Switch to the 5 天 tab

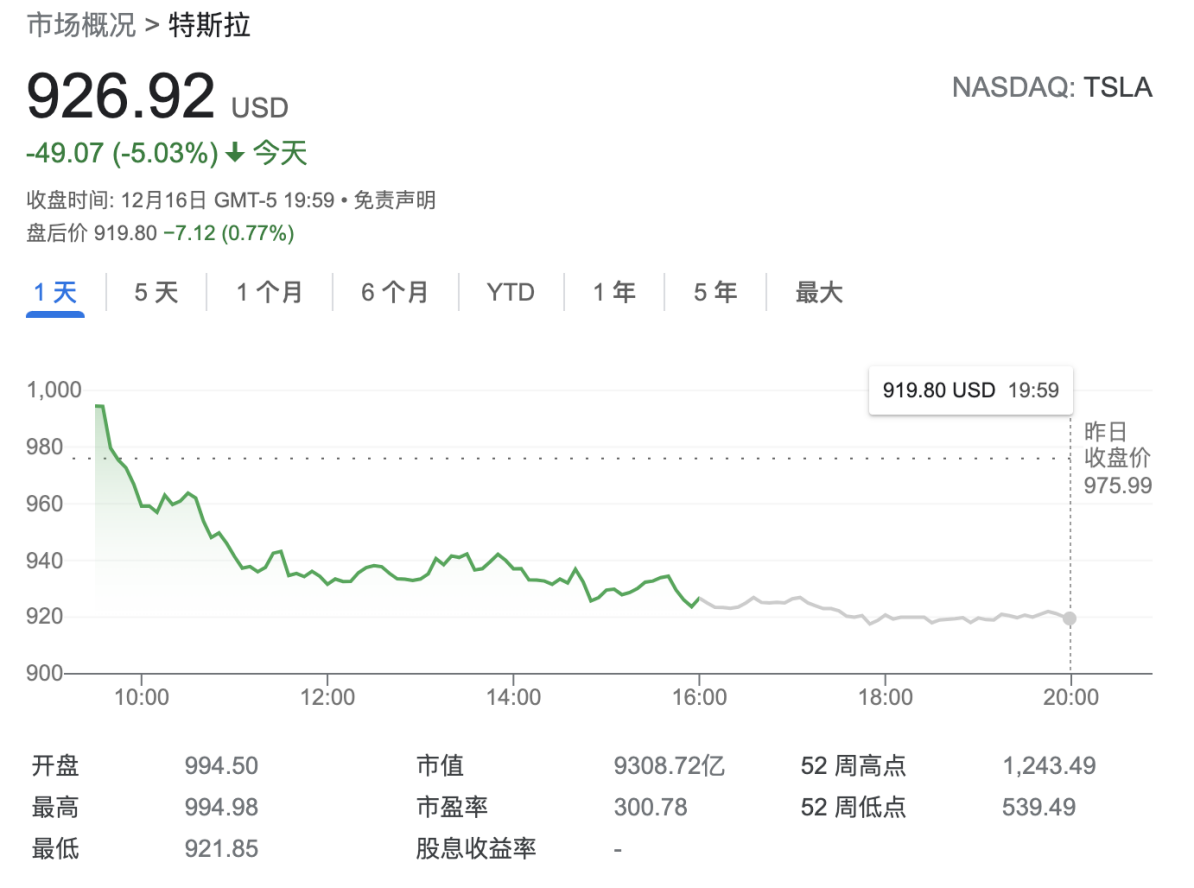[x=156, y=293]
